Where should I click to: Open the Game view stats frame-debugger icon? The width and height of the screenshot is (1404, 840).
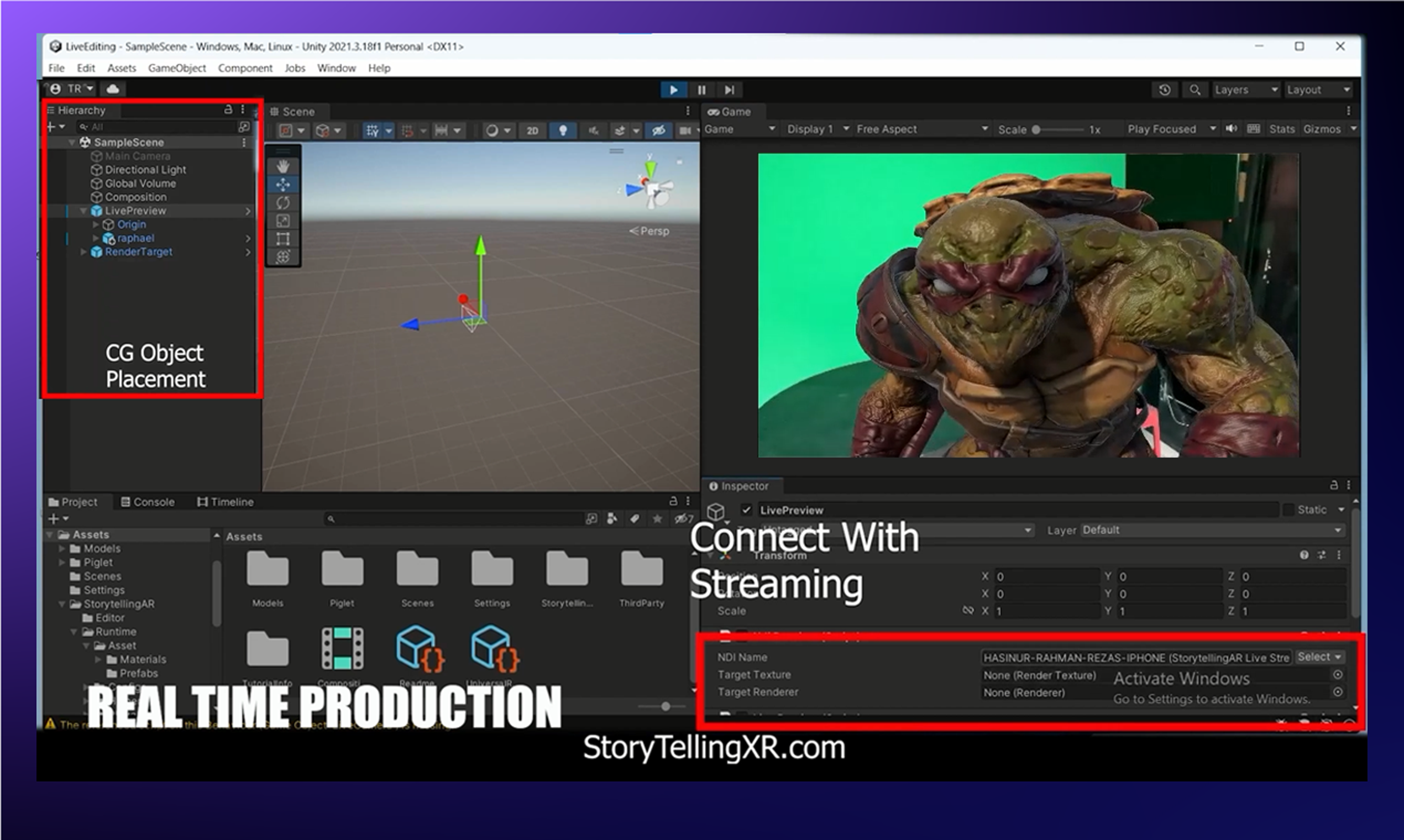[x=1254, y=129]
